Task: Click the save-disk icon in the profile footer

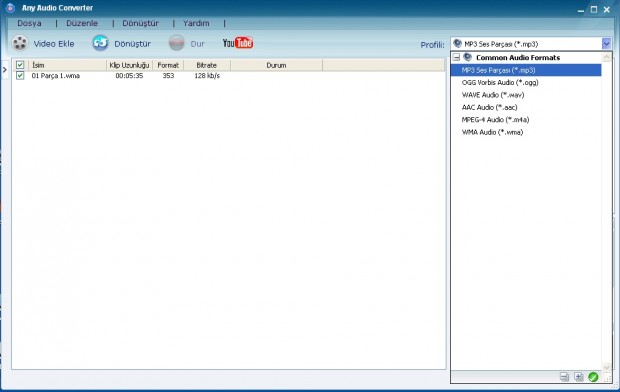Action: 565,377
